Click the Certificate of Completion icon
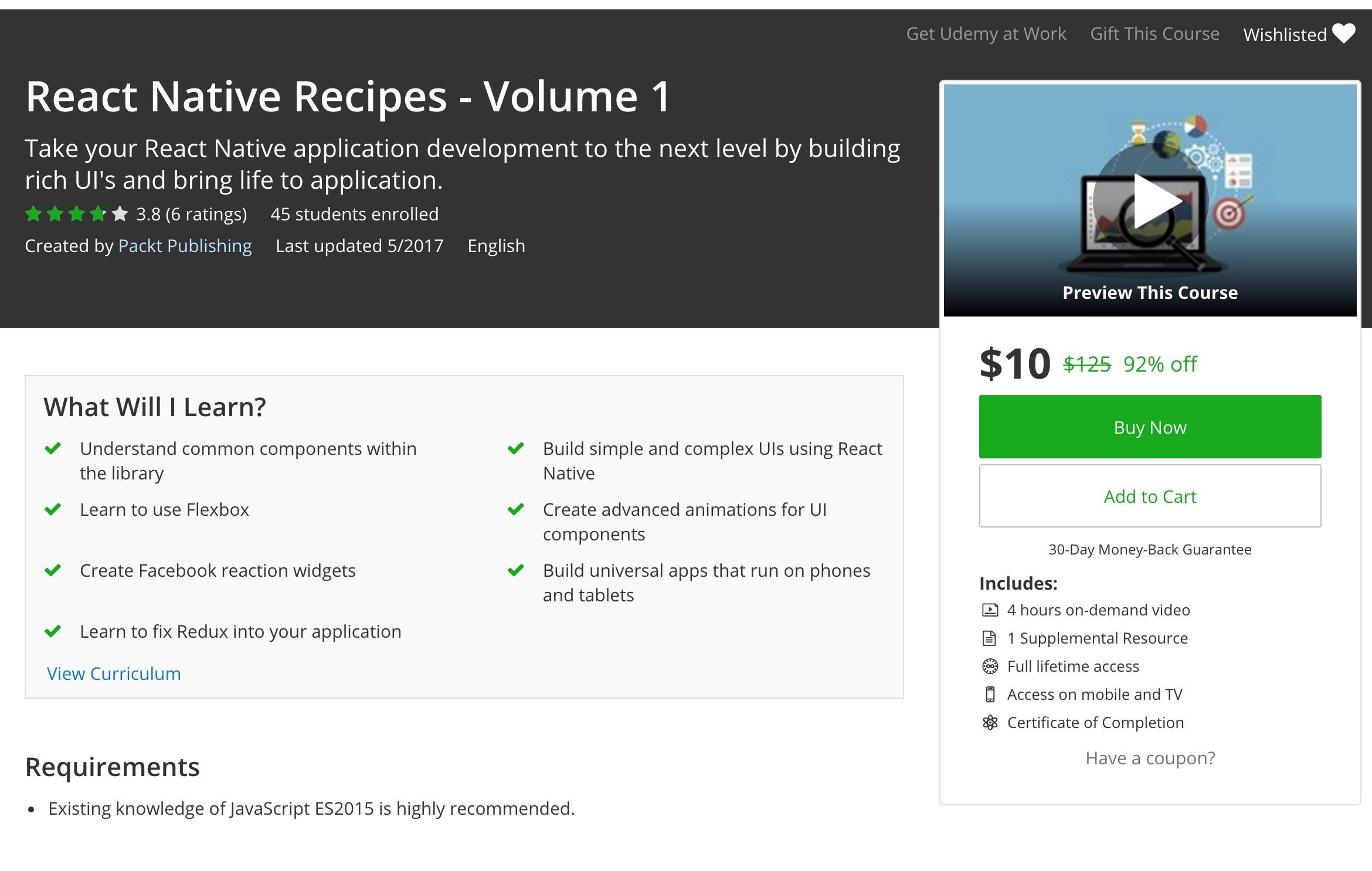Screen dimensions: 1372x871 (990, 723)
